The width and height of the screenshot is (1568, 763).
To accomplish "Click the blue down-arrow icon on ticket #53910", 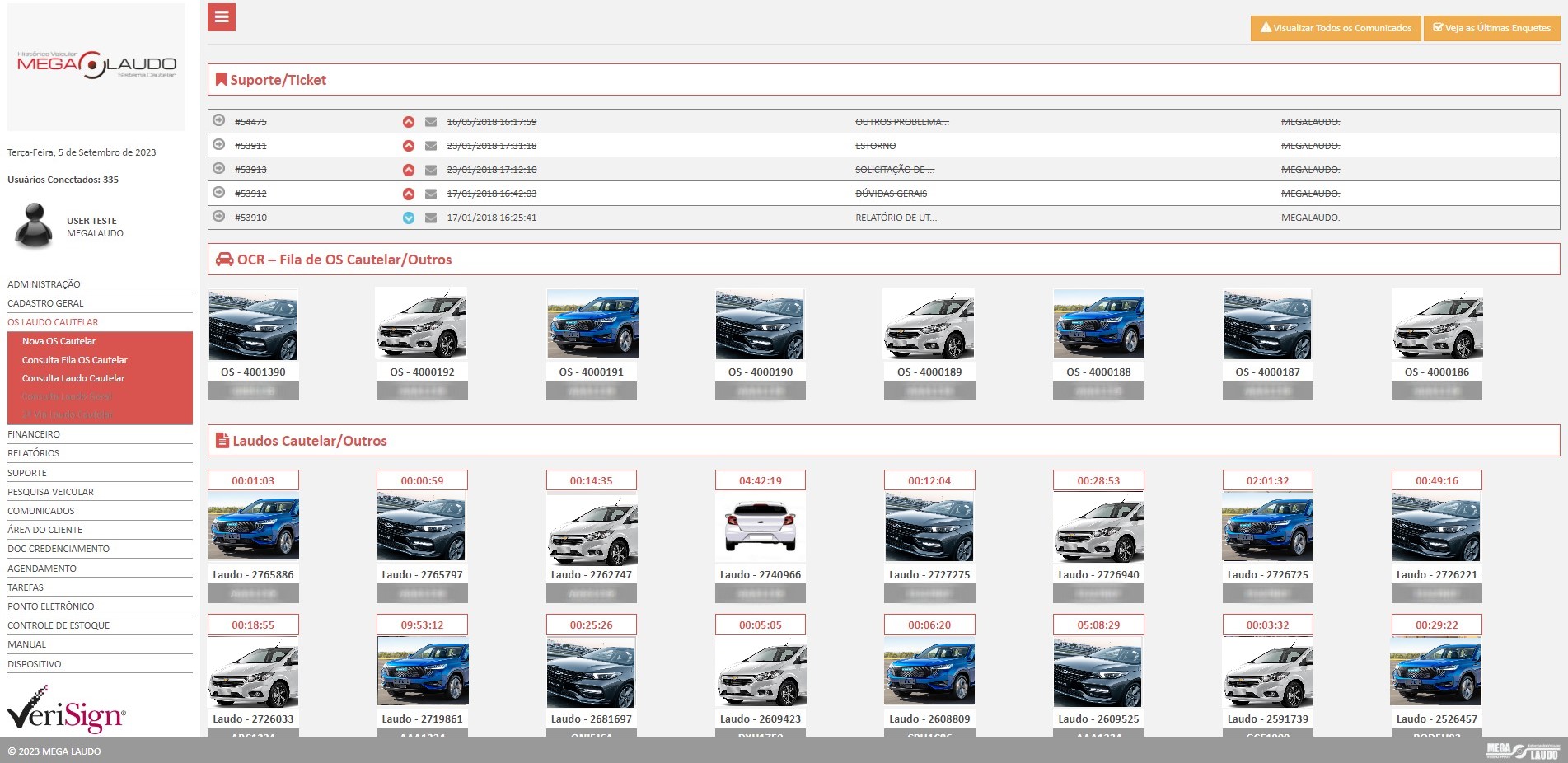I will [408, 218].
